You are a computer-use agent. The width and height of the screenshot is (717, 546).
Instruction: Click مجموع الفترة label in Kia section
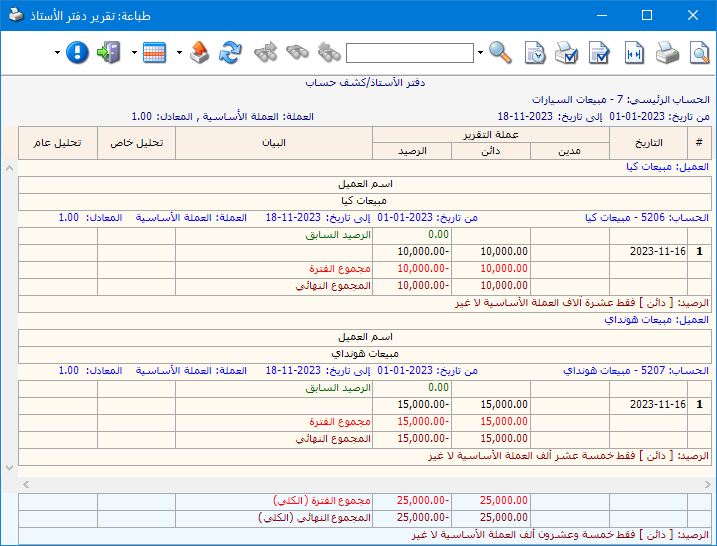[340, 268]
